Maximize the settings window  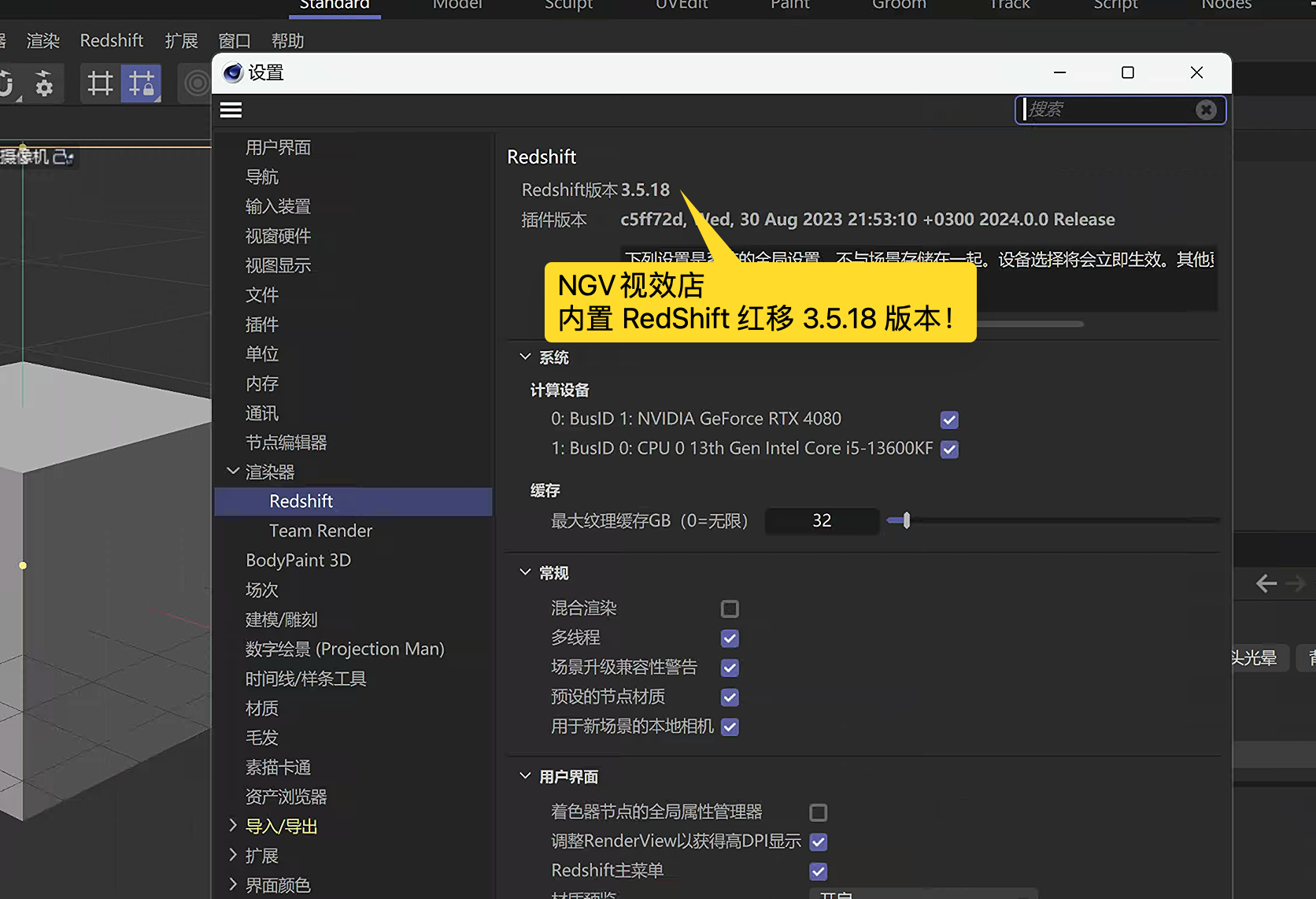[1128, 72]
